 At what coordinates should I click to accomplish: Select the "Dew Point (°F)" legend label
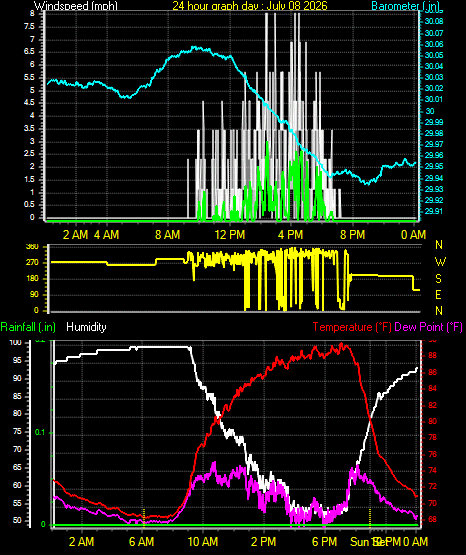coord(428,327)
